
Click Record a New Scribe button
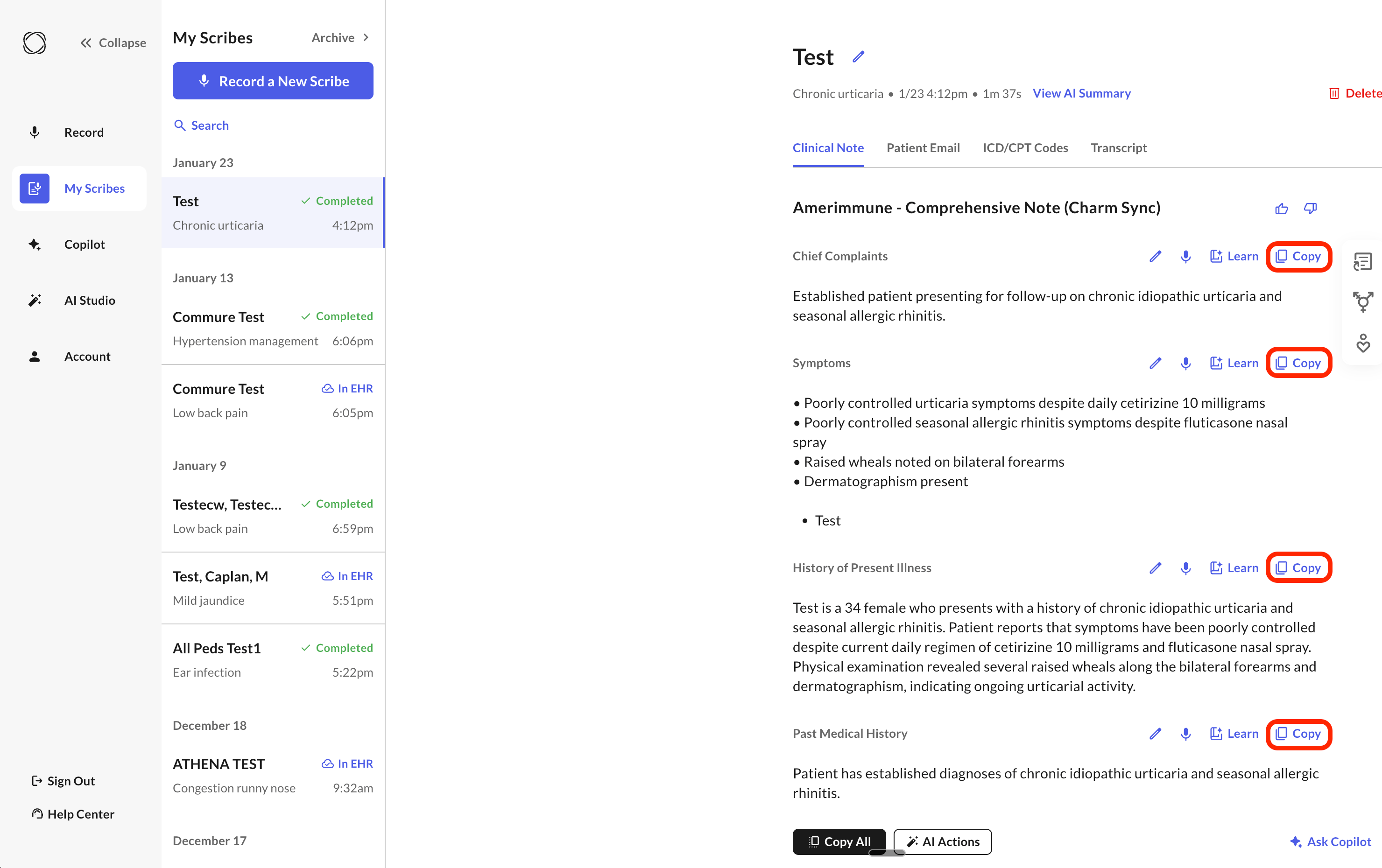click(x=273, y=81)
